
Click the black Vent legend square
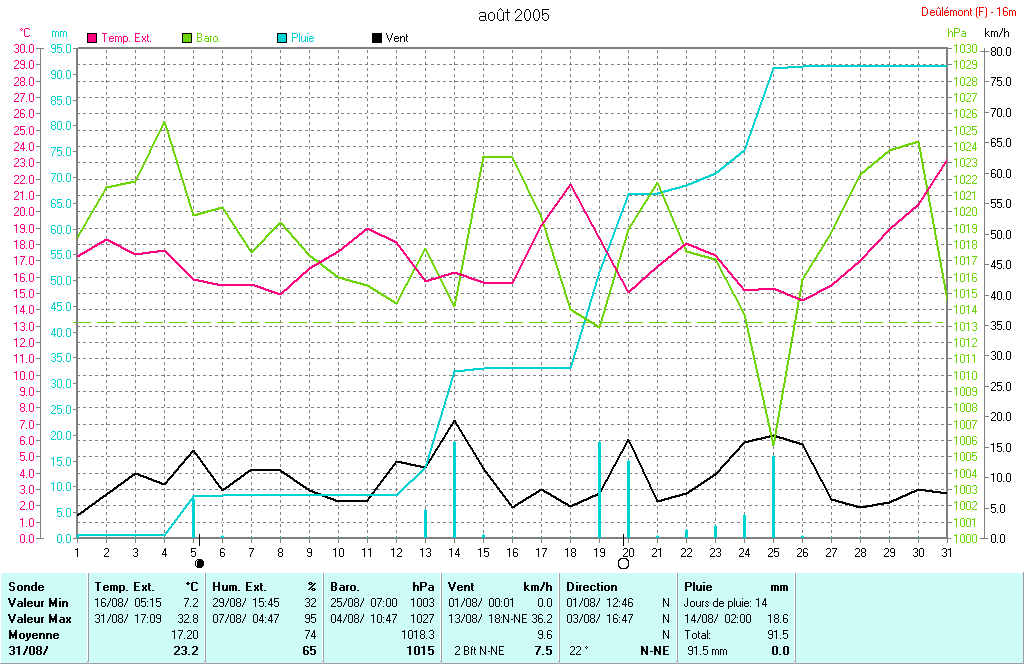point(376,38)
